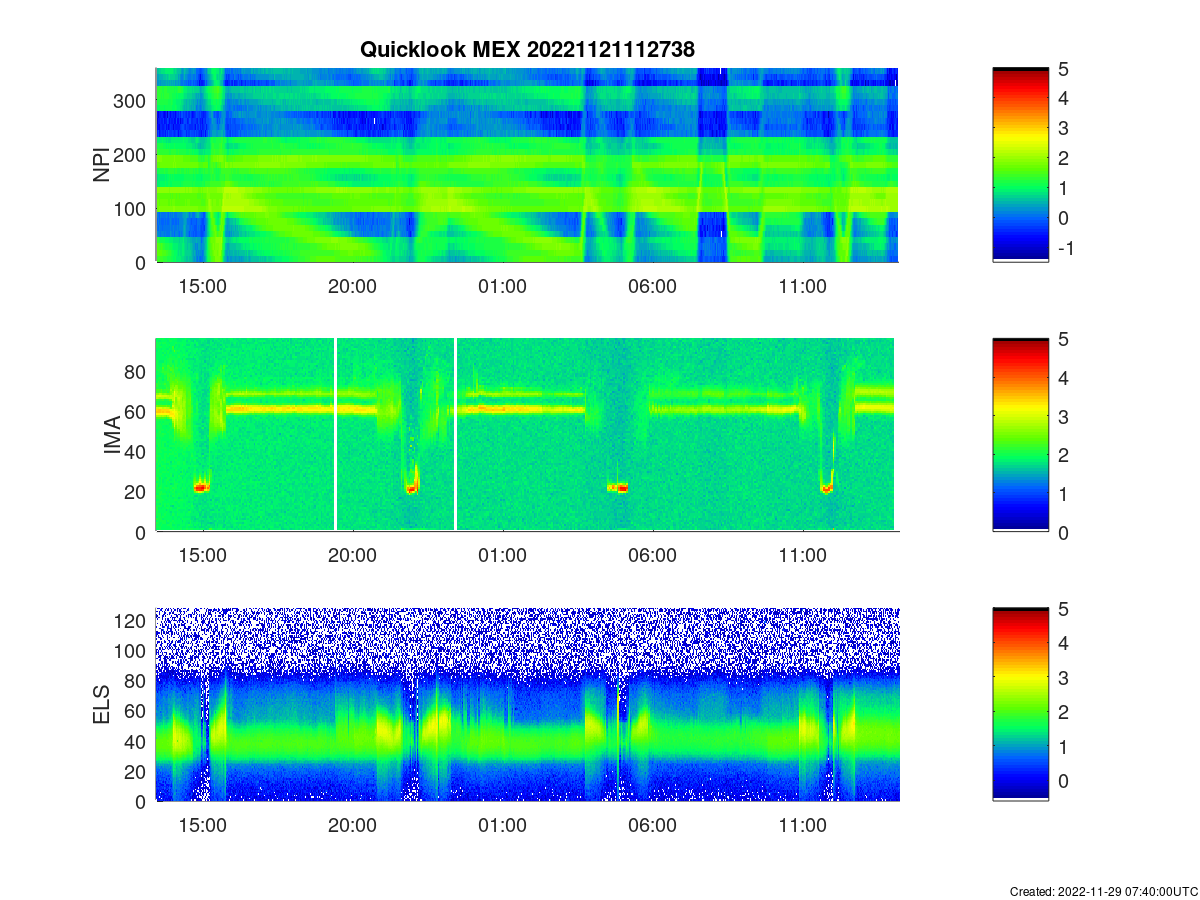Screen dimensions: 1200x900
Task: Click the 11:00 tick under the NPI plot
Action: 803,286
